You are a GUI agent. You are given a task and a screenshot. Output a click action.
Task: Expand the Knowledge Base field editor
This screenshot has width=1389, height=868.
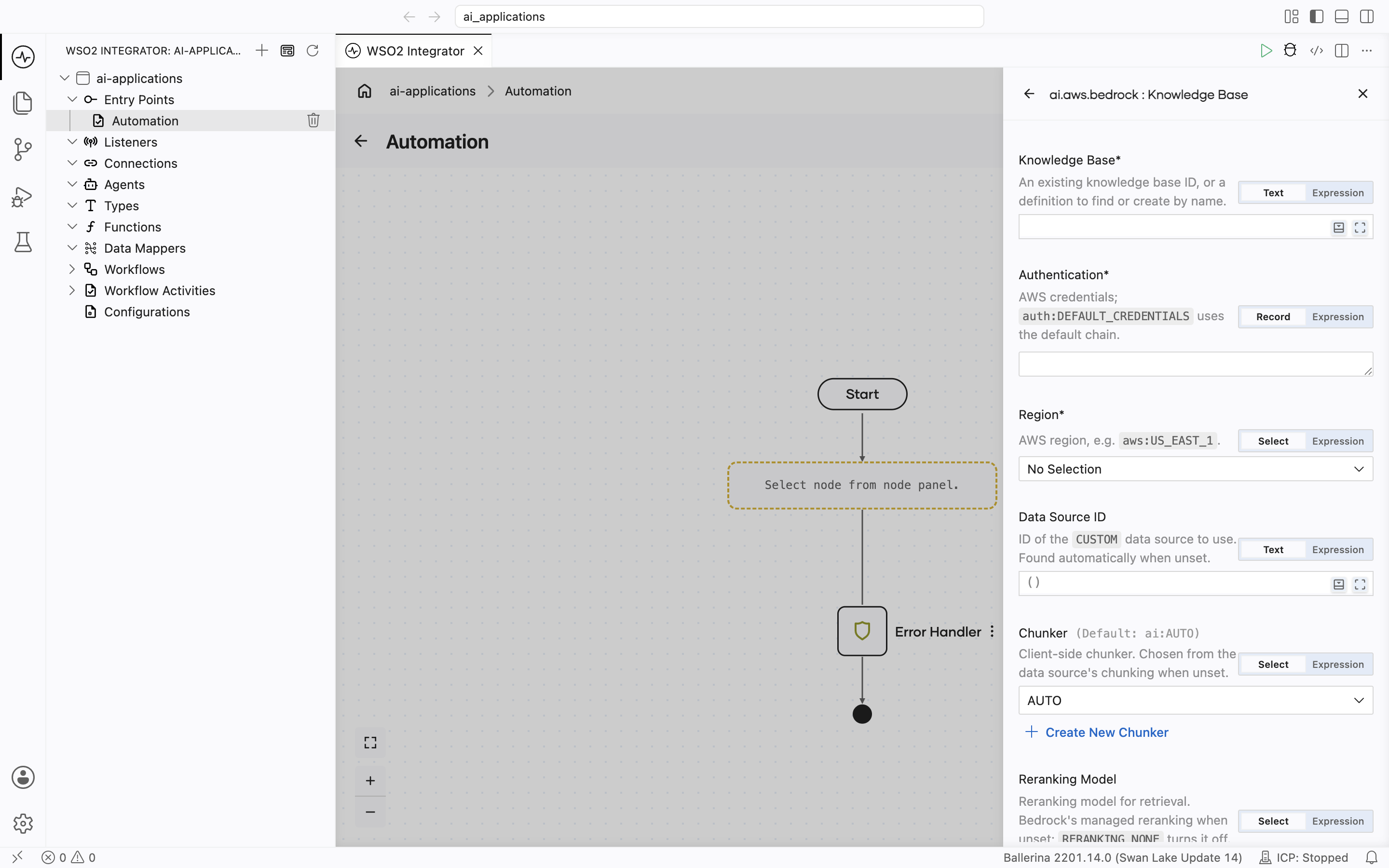[1360, 228]
